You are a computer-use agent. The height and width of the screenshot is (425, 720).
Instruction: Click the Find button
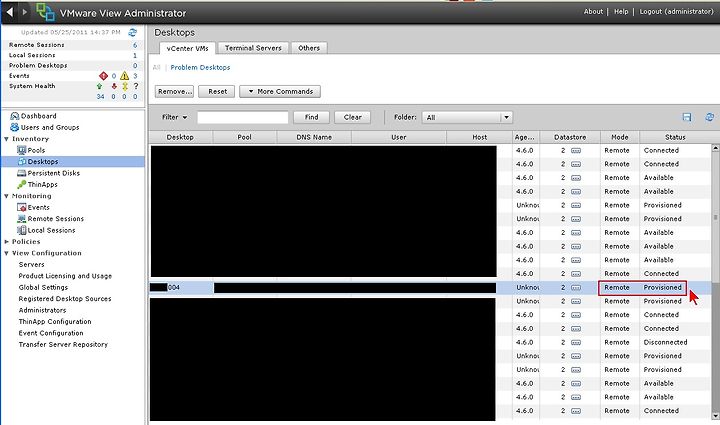(311, 117)
